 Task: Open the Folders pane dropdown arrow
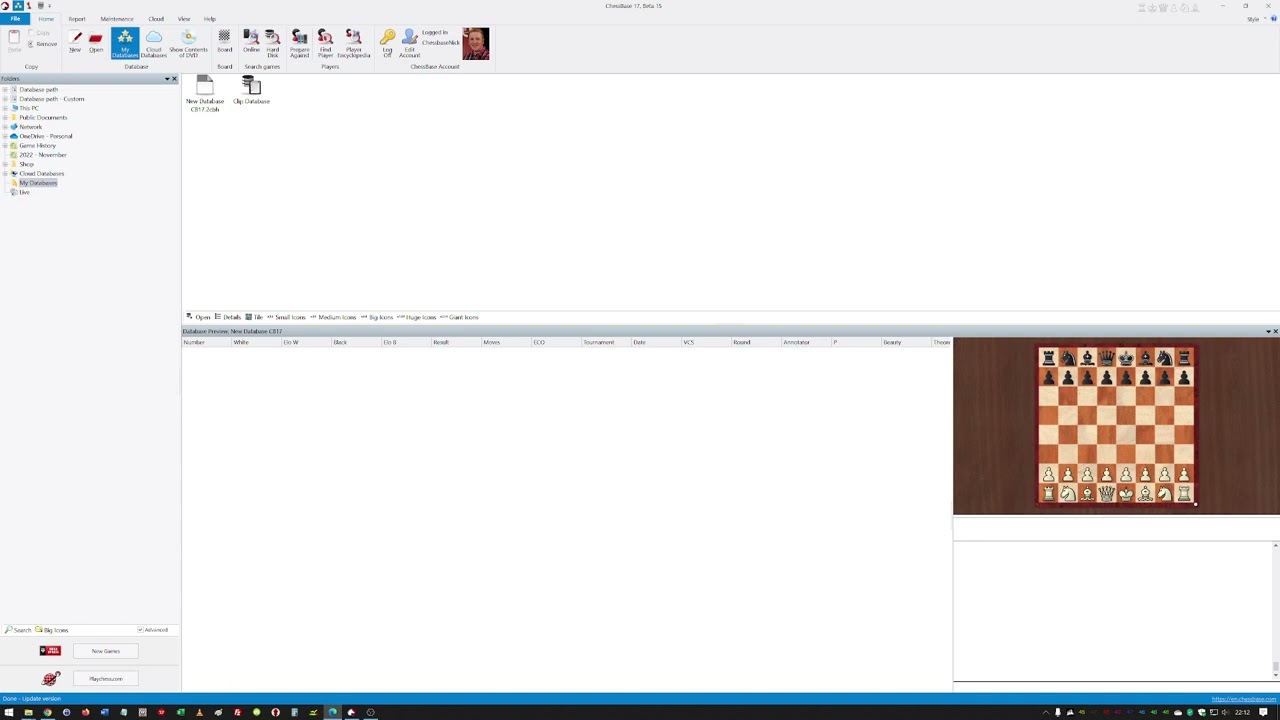click(x=167, y=79)
